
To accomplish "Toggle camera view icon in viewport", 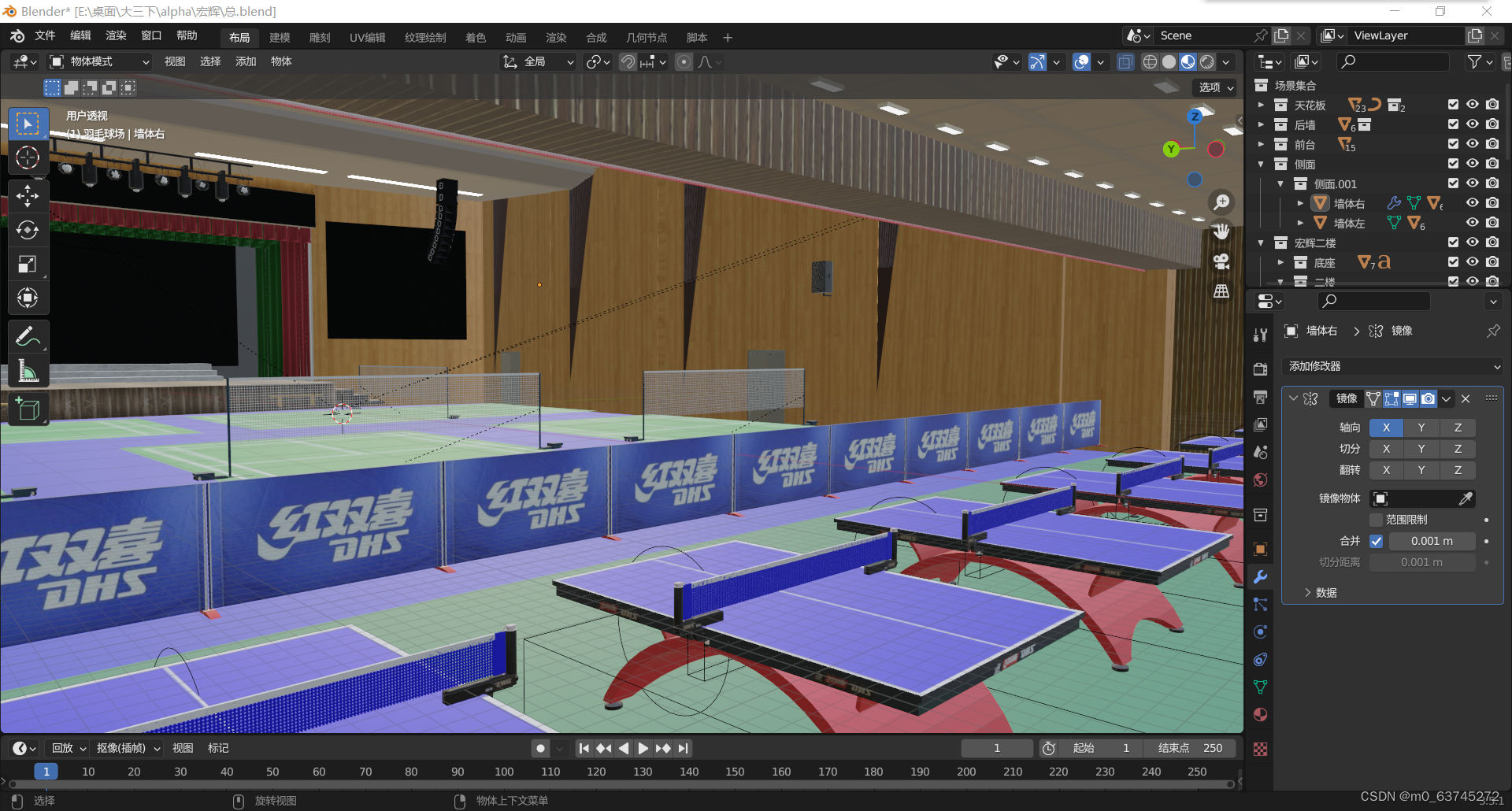I will click(x=1221, y=261).
